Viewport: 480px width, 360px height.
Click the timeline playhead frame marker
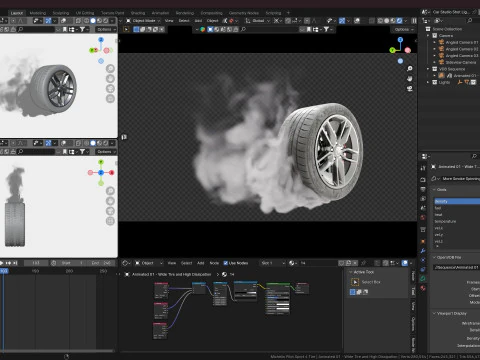(4, 271)
